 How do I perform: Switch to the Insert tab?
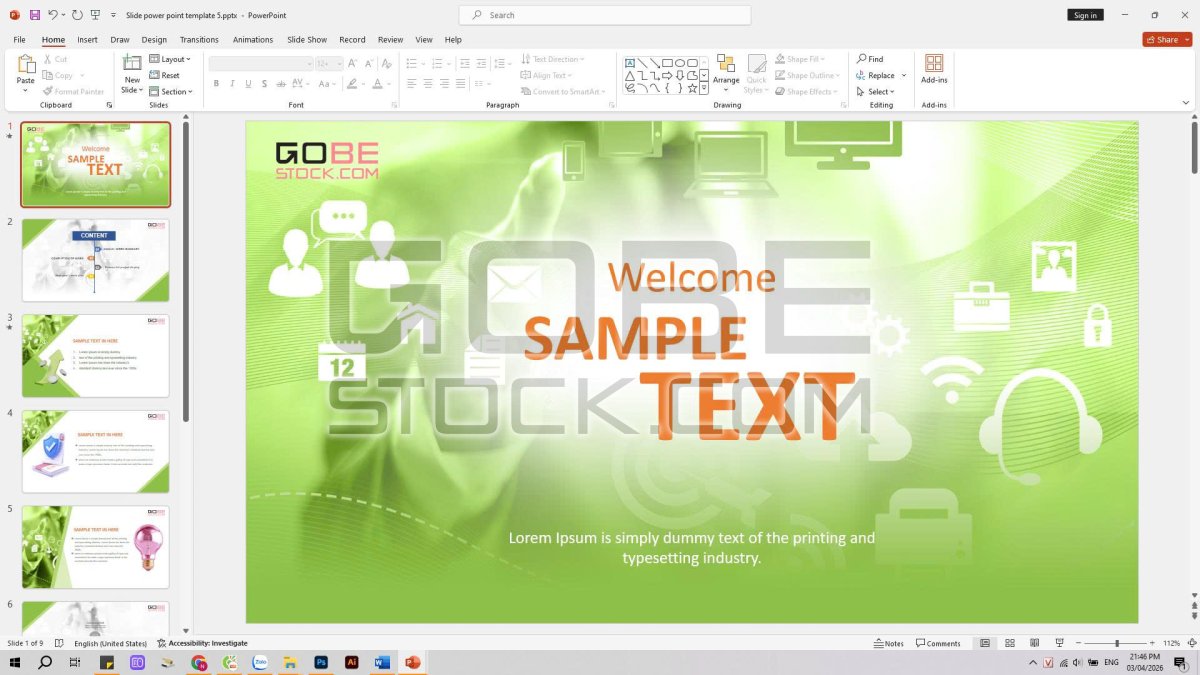[x=88, y=39]
